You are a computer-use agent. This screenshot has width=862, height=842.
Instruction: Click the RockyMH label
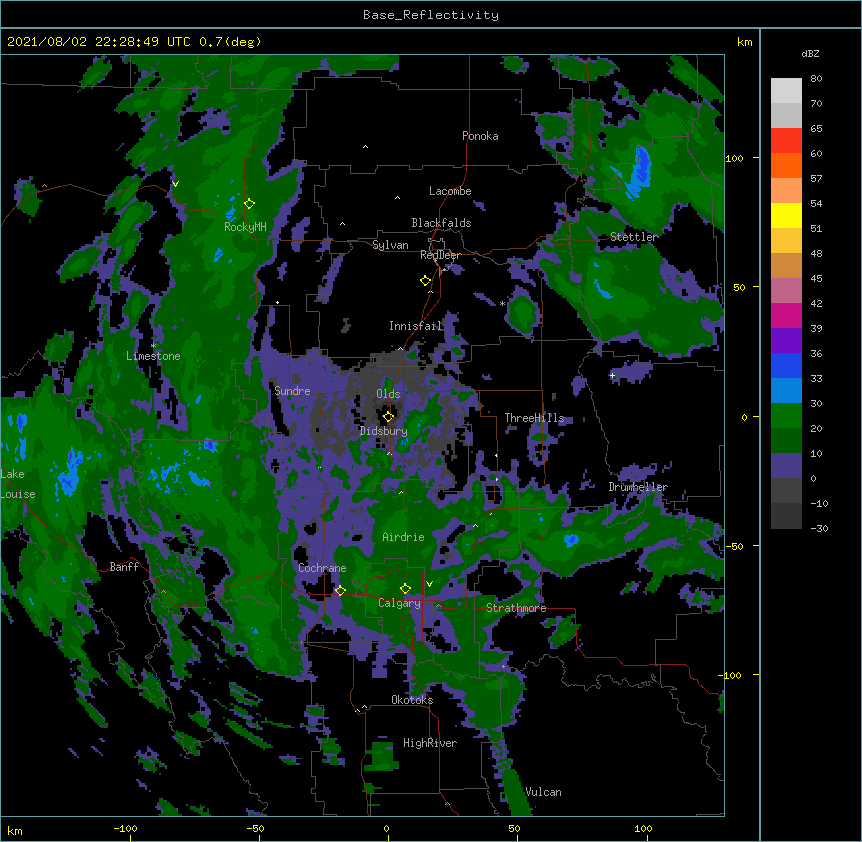coord(245,227)
